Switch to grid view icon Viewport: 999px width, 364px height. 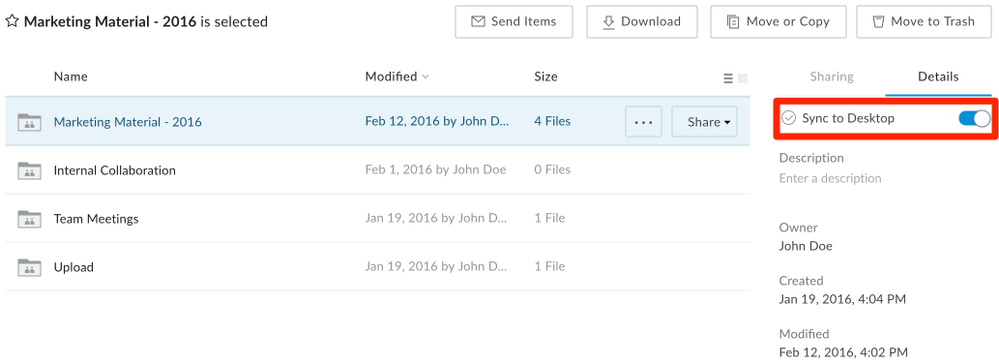click(742, 78)
